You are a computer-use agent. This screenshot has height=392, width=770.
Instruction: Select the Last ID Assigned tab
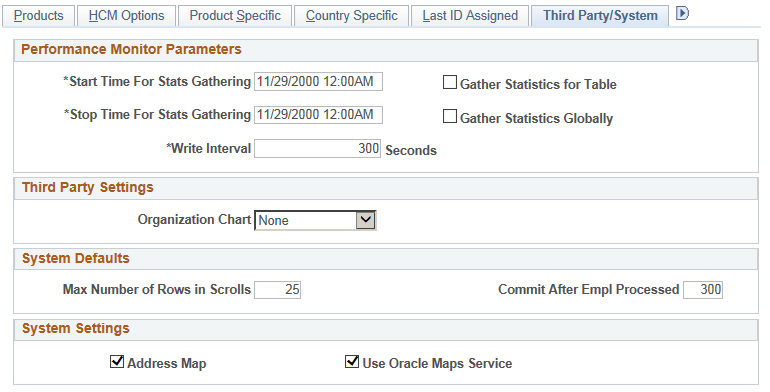(470, 16)
